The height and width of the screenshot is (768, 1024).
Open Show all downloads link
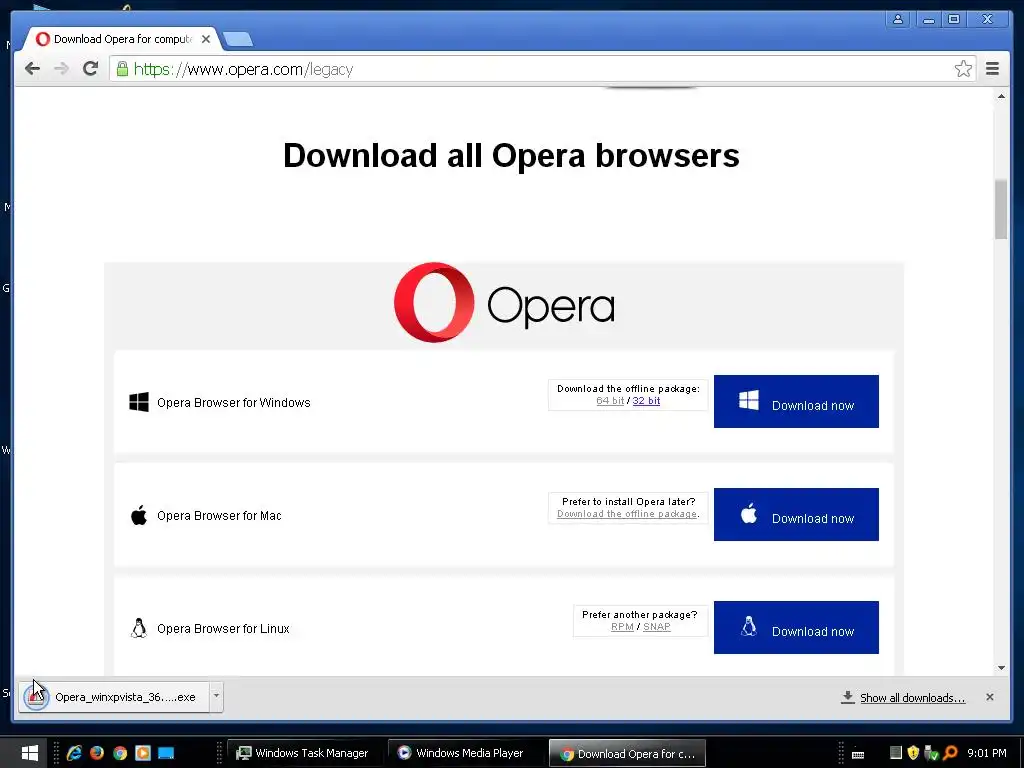coord(912,697)
